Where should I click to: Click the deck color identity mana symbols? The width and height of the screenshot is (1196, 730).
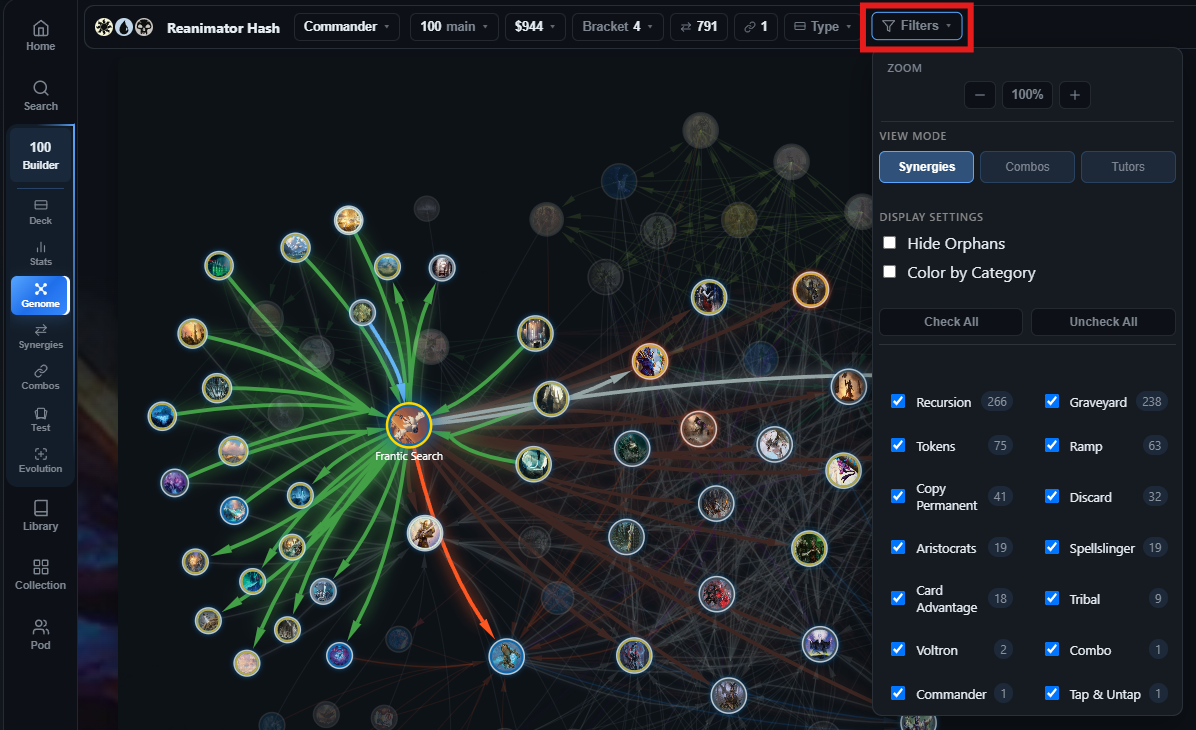pos(124,27)
